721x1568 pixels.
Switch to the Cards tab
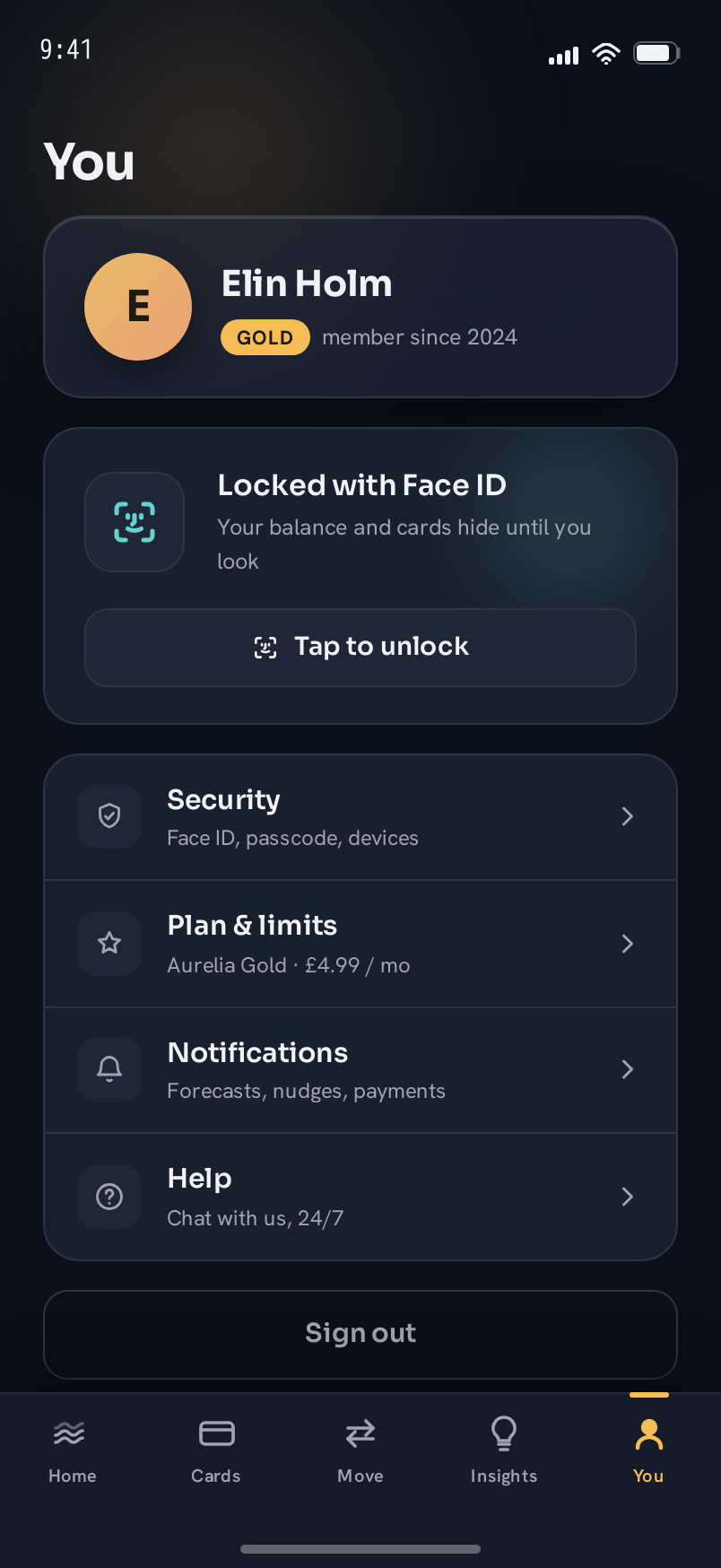tap(216, 1450)
